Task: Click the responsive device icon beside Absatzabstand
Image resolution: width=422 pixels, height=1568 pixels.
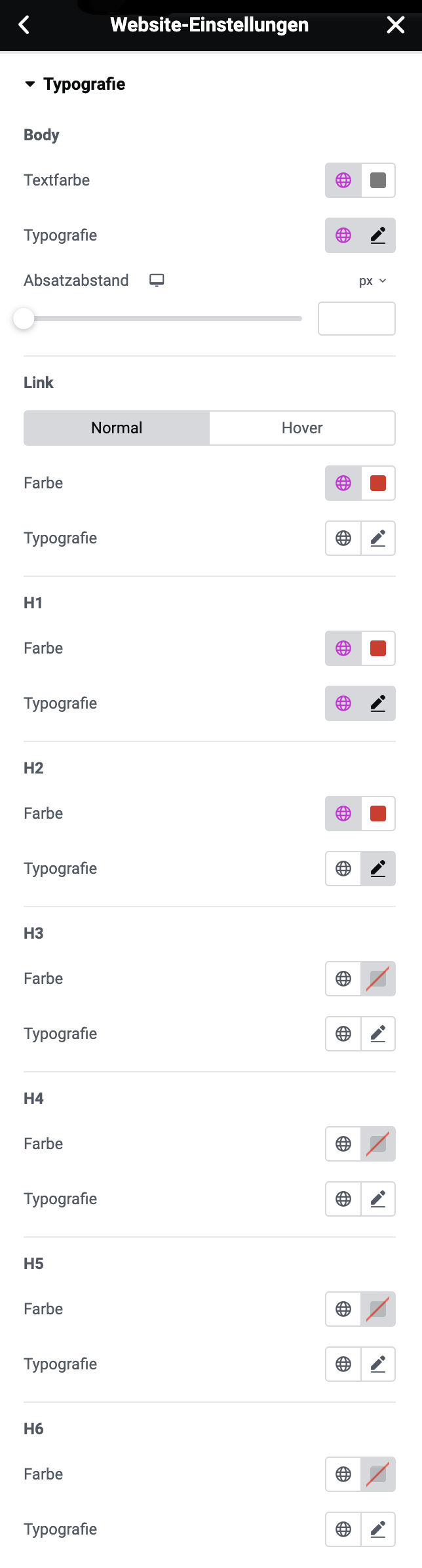Action: 157,281
